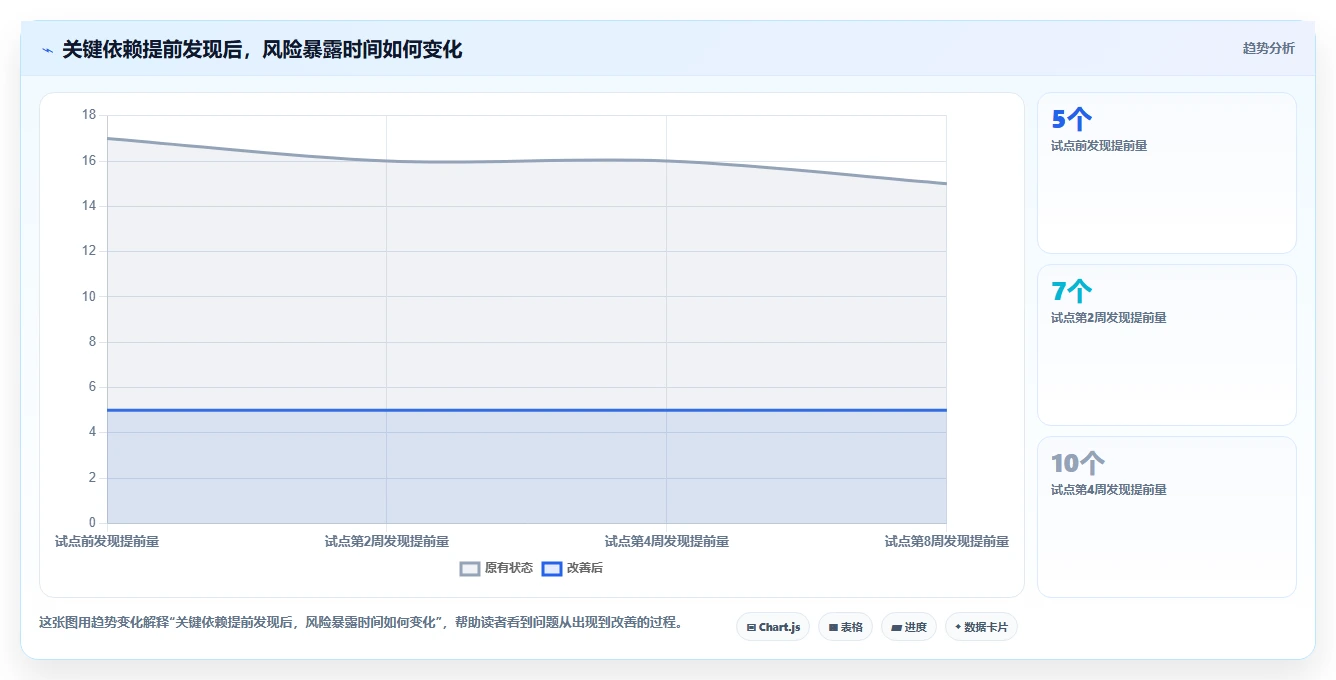Select the 10个 试点第4周发现提前量 card
The width and height of the screenshot is (1336, 680).
pos(1167,517)
